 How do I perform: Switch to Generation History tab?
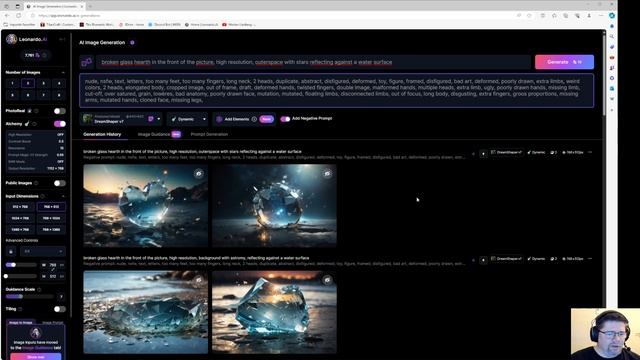click(102, 134)
